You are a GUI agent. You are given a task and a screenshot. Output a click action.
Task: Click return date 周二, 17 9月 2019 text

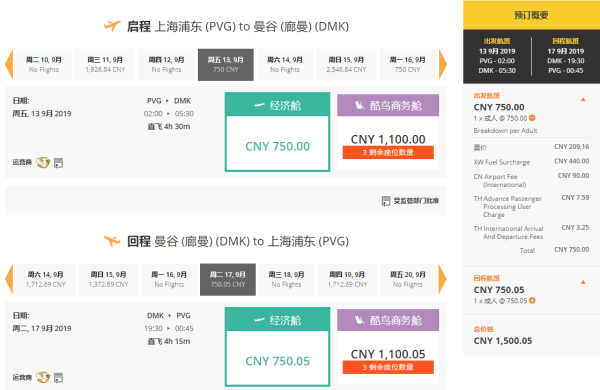(x=42, y=328)
